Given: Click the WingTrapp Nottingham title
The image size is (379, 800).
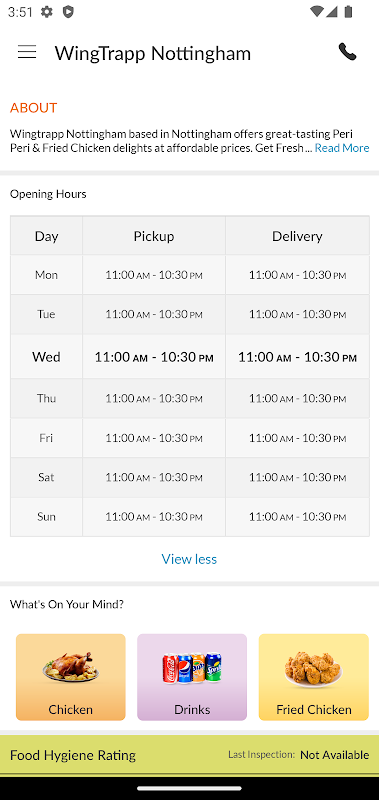Looking at the screenshot, I should (153, 53).
